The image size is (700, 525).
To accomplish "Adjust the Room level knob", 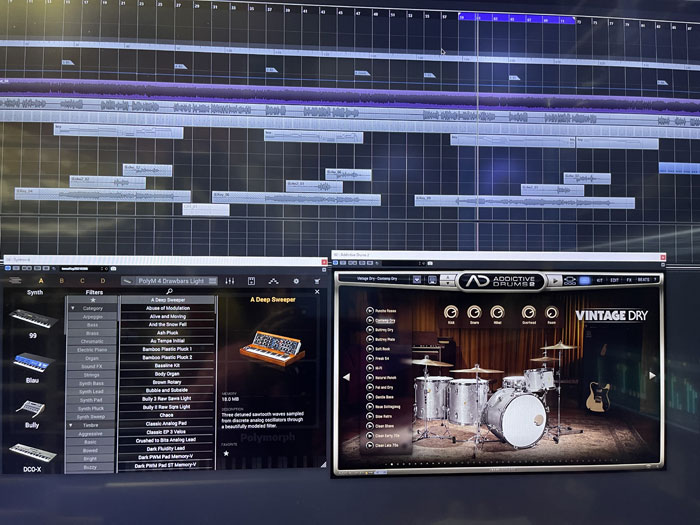I will (552, 312).
